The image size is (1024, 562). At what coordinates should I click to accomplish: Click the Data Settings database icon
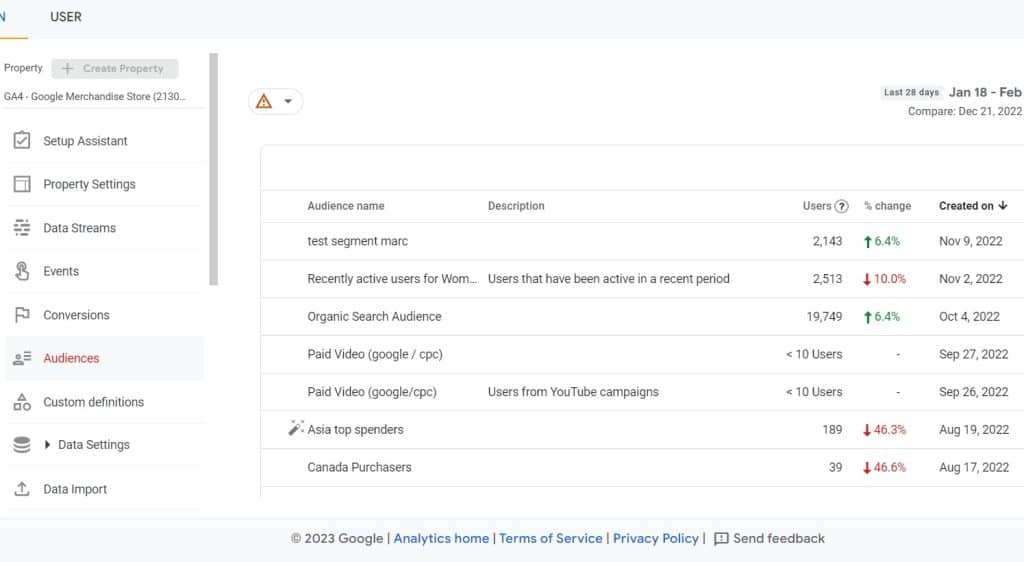22,445
